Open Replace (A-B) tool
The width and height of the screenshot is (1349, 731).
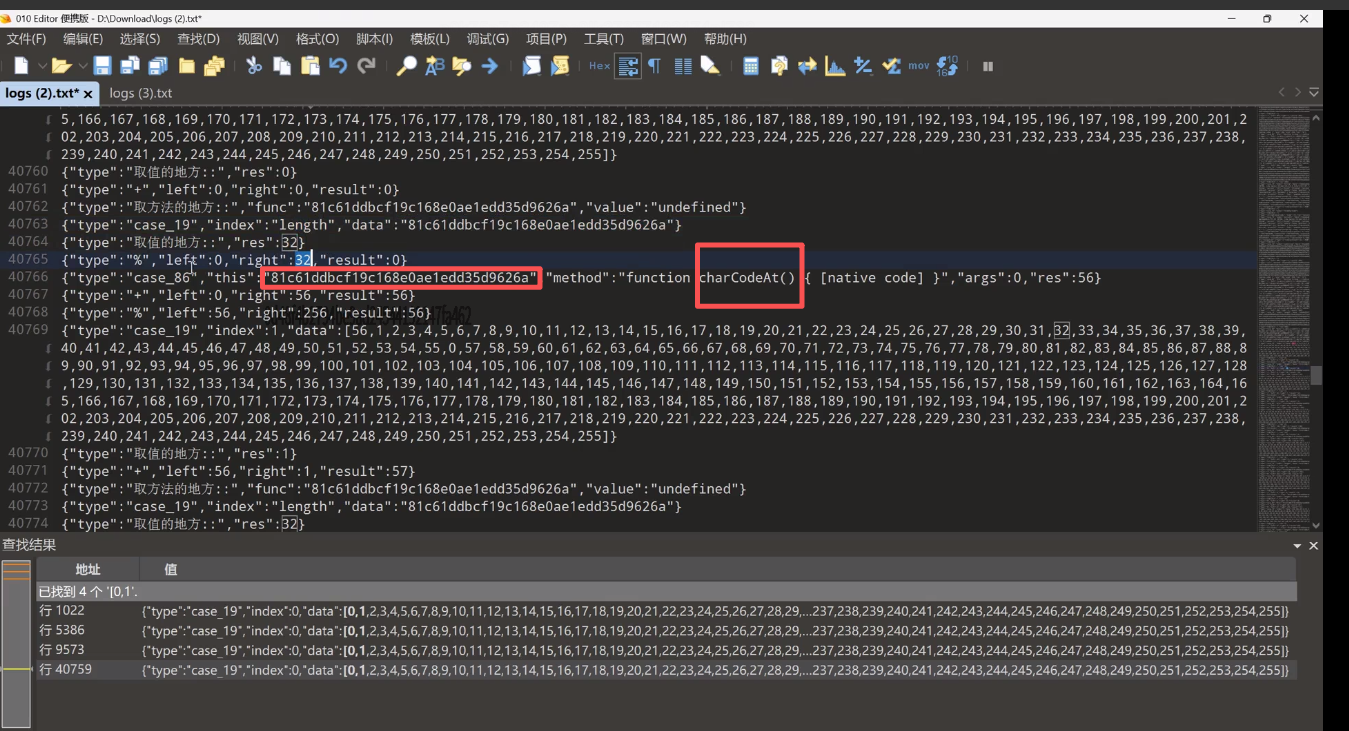(434, 66)
